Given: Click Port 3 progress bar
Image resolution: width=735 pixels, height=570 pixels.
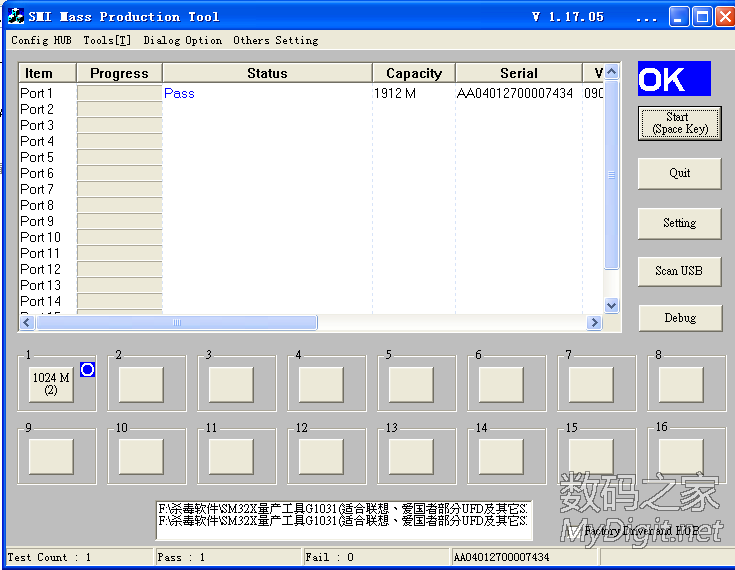Looking at the screenshot, I should pos(120,125).
